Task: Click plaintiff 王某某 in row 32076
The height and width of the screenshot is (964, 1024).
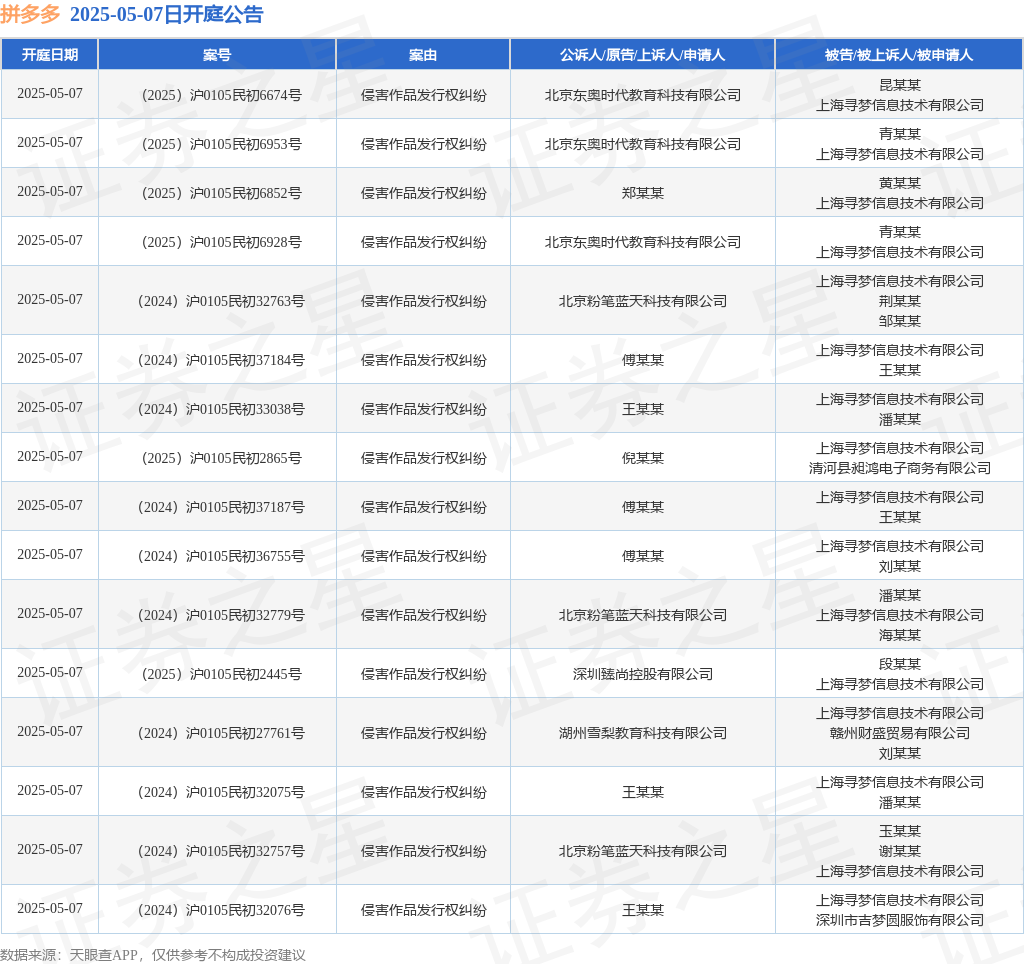Action: pos(643,910)
